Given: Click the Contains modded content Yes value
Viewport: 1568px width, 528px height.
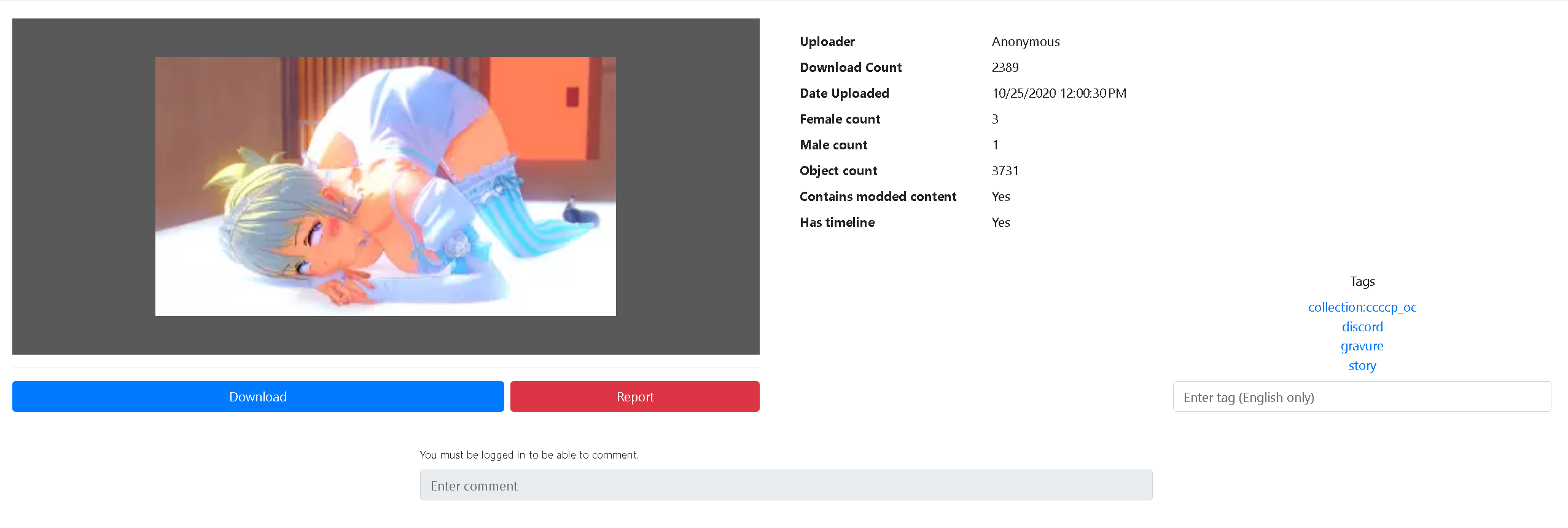Looking at the screenshot, I should coord(1000,197).
